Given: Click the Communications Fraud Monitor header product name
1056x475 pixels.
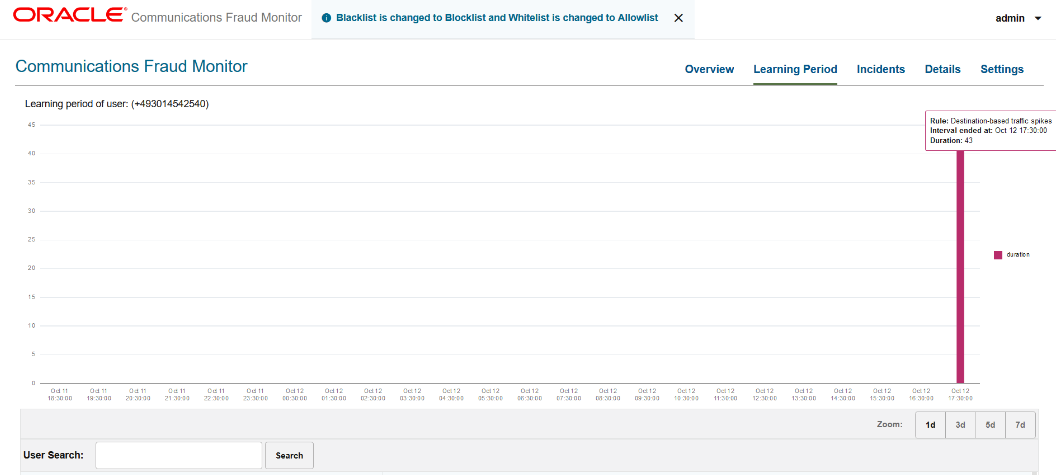Looking at the screenshot, I should (216, 18).
